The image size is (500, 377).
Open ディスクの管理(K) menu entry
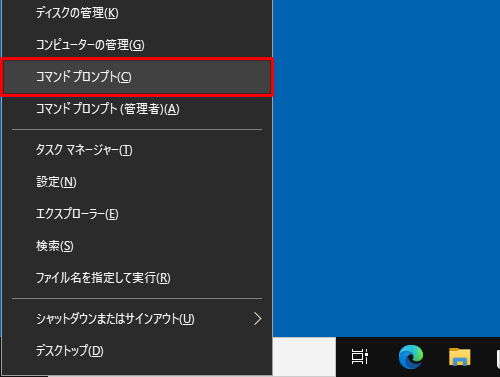[137, 13]
